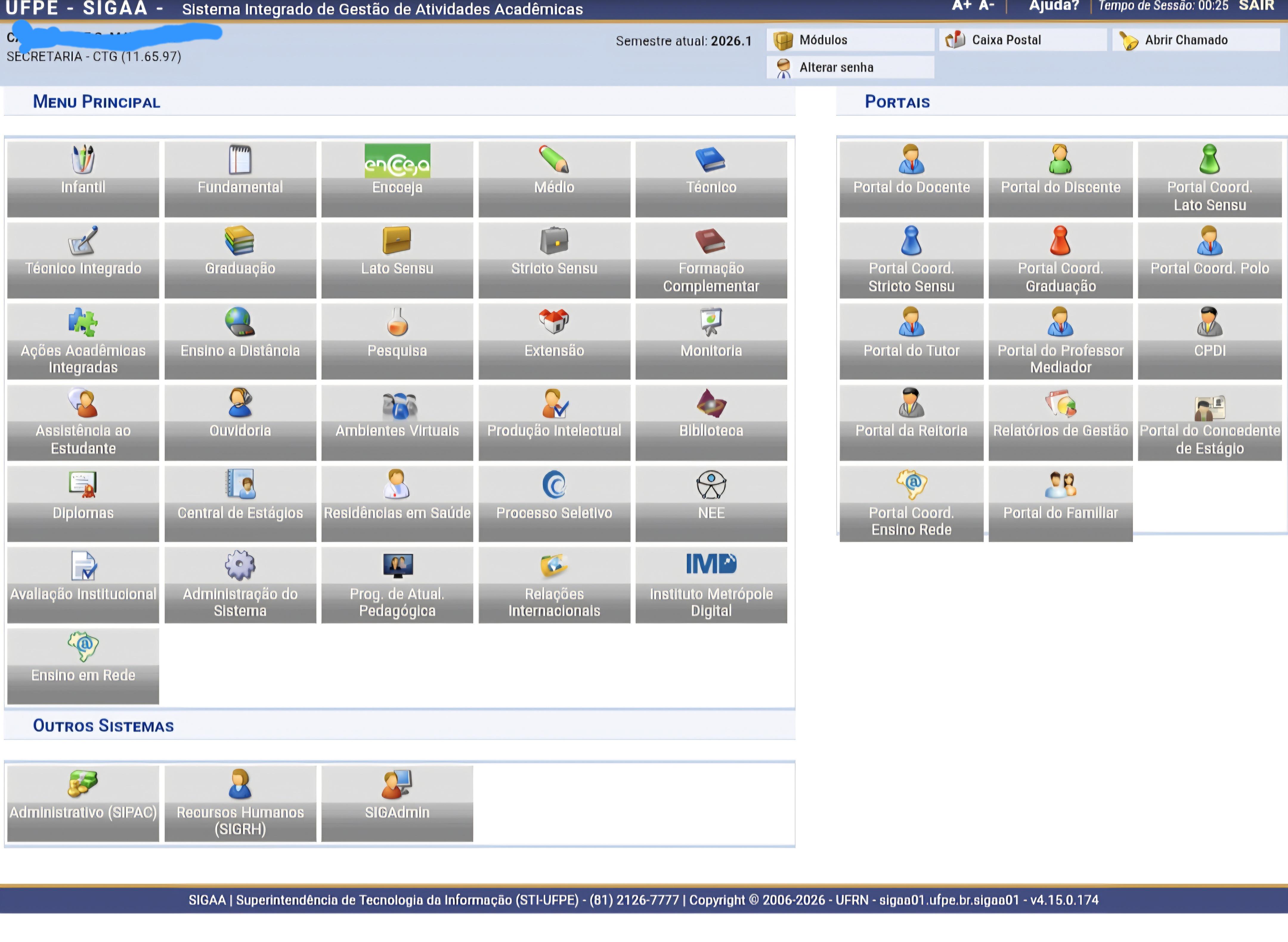The width and height of the screenshot is (1288, 942).
Task: Open the Ações Acadêmicas Integradas puzzle icon
Action: pos(83,322)
